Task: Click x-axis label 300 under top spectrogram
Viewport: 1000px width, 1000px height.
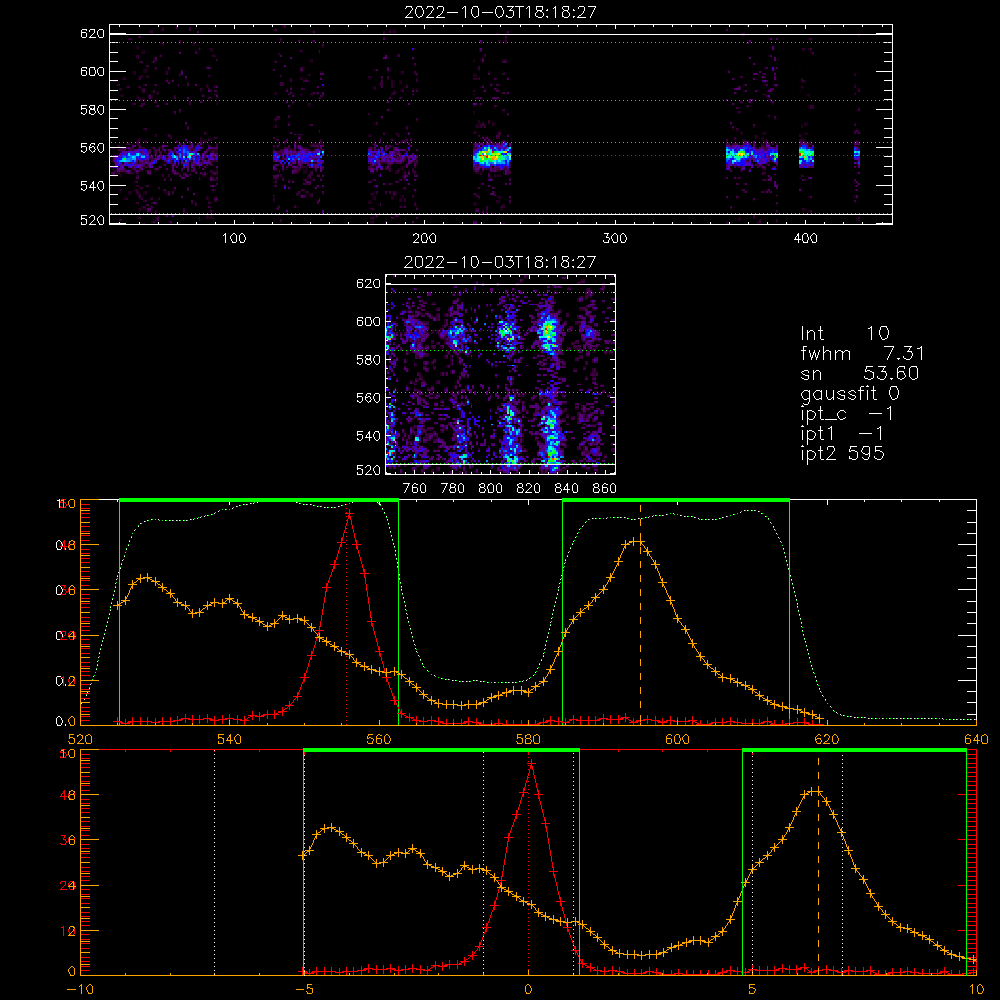Action: (x=615, y=239)
